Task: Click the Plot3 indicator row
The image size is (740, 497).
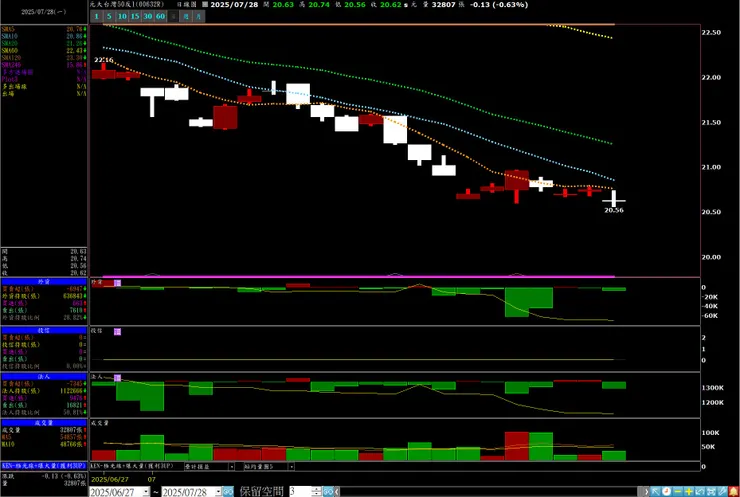Action: tap(44, 79)
